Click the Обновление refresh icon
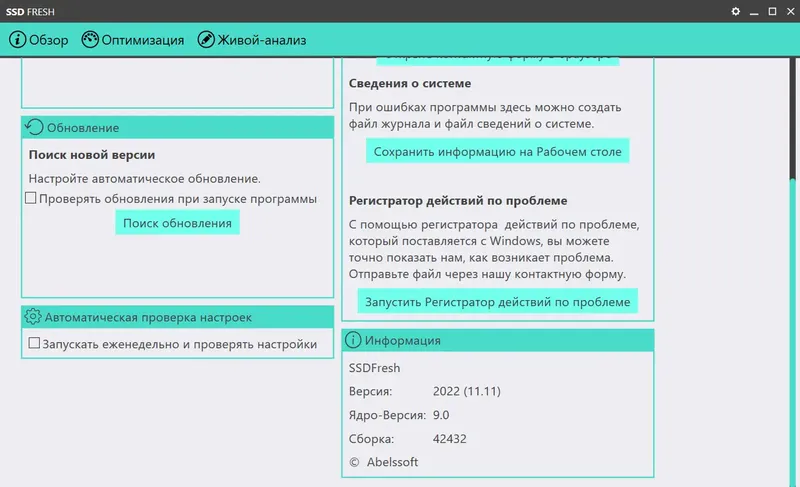 [34, 127]
